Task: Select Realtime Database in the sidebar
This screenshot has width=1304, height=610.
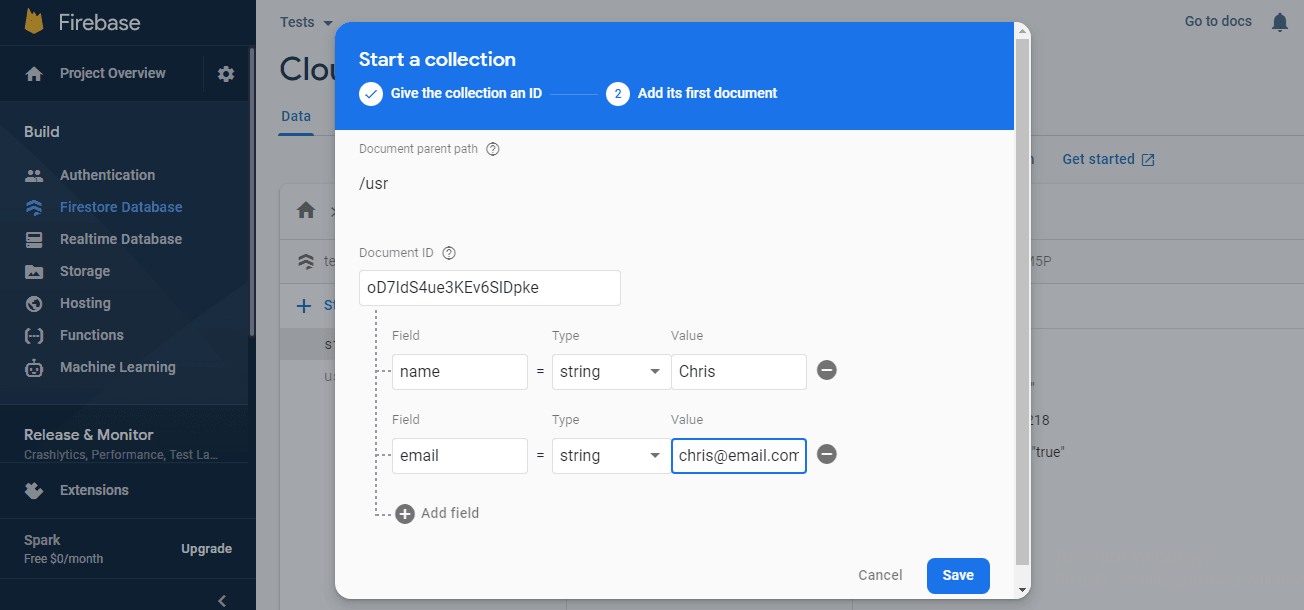Action: (120, 239)
